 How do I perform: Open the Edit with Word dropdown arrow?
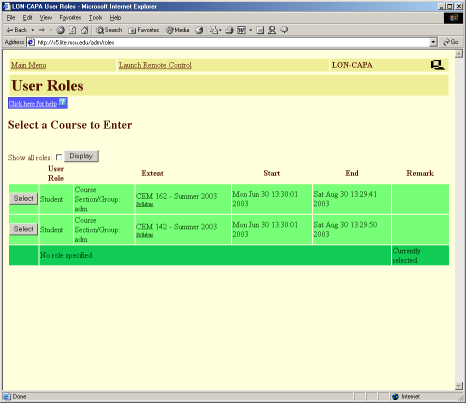250,30
